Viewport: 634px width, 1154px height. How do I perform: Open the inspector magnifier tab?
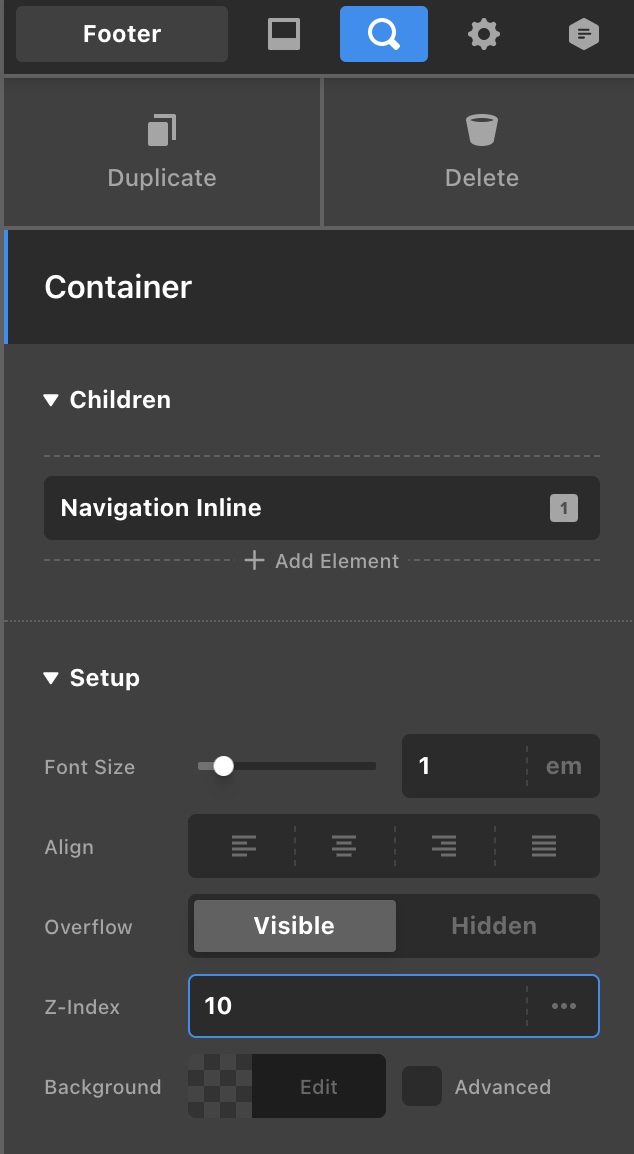pos(384,34)
